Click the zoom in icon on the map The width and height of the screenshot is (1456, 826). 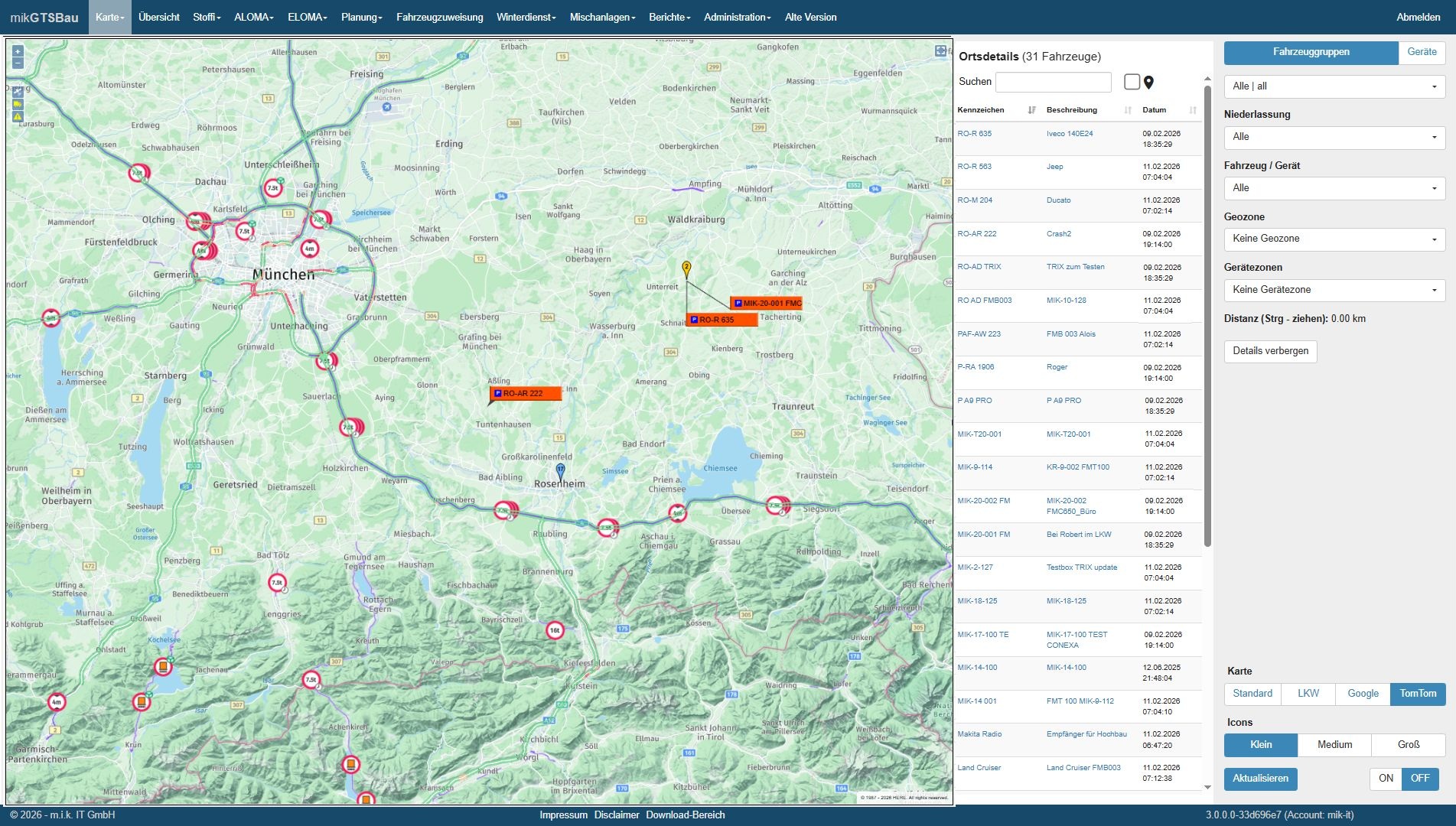coord(18,51)
